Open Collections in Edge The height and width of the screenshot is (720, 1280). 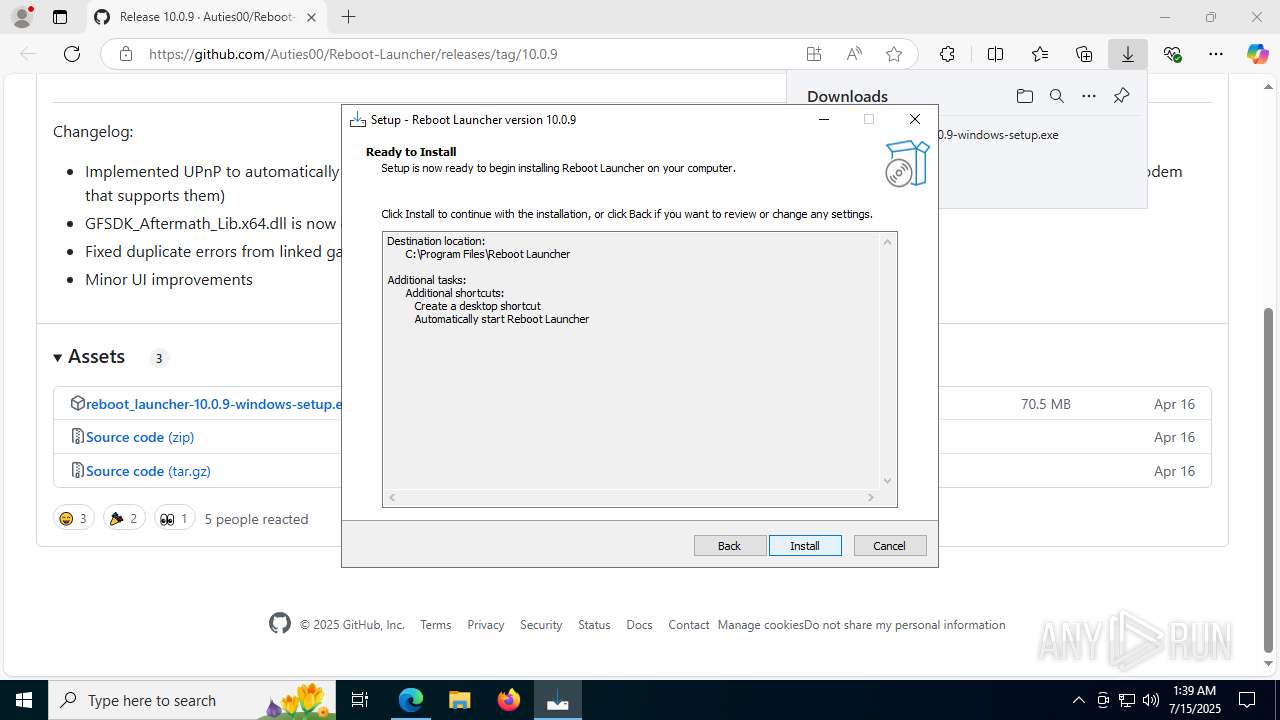coord(1084,54)
